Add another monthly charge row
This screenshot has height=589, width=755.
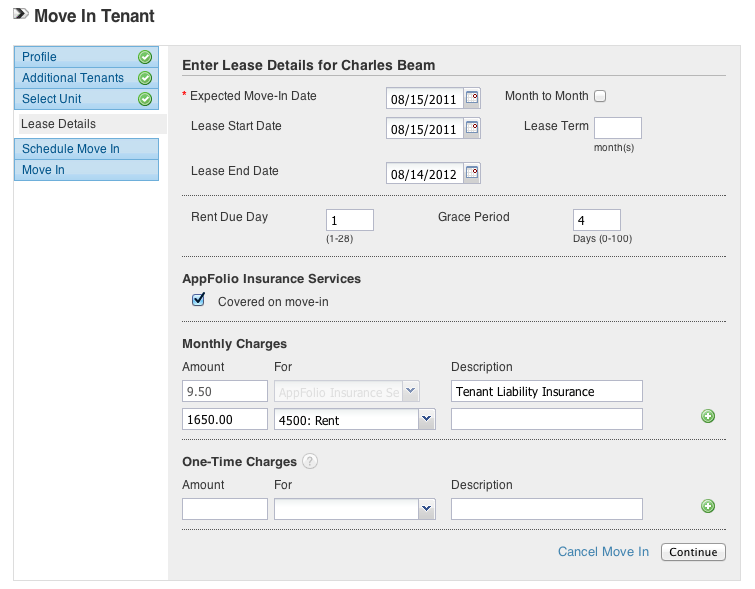coord(708,416)
